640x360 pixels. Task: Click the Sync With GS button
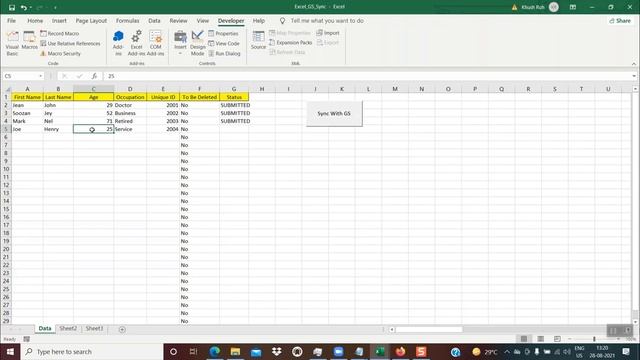334,113
